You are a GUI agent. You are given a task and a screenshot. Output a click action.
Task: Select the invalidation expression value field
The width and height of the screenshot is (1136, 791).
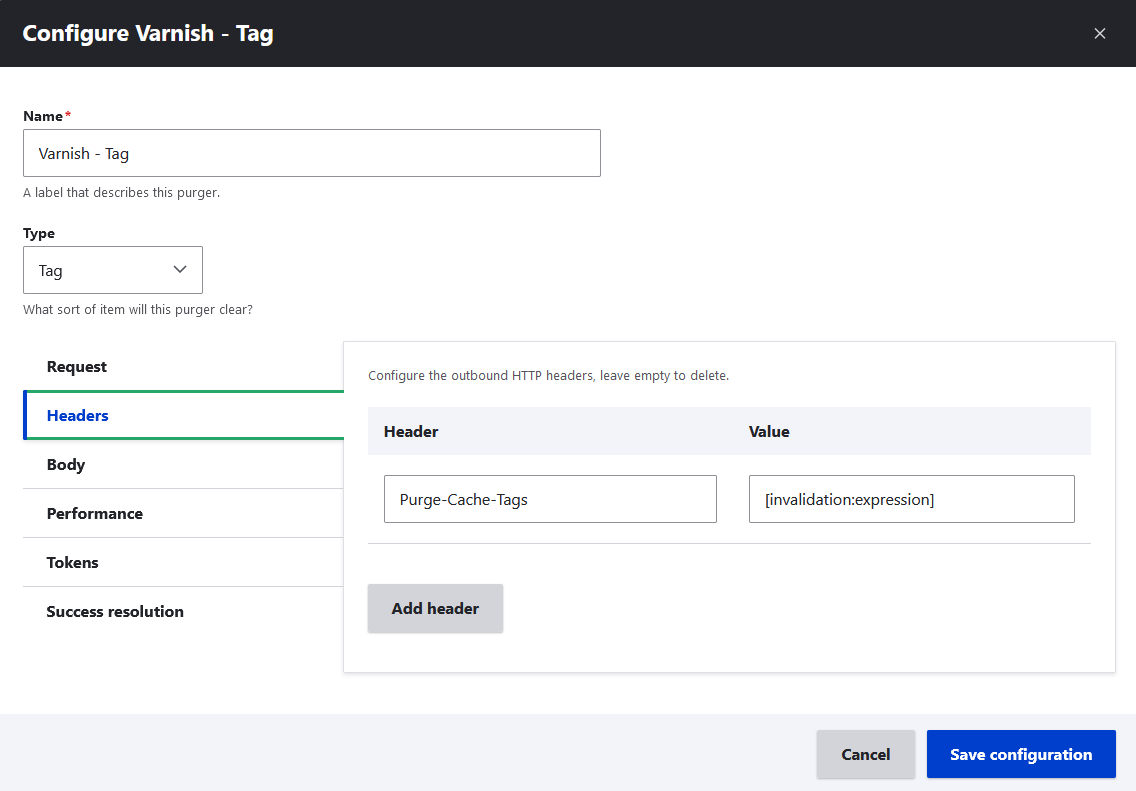pos(911,498)
